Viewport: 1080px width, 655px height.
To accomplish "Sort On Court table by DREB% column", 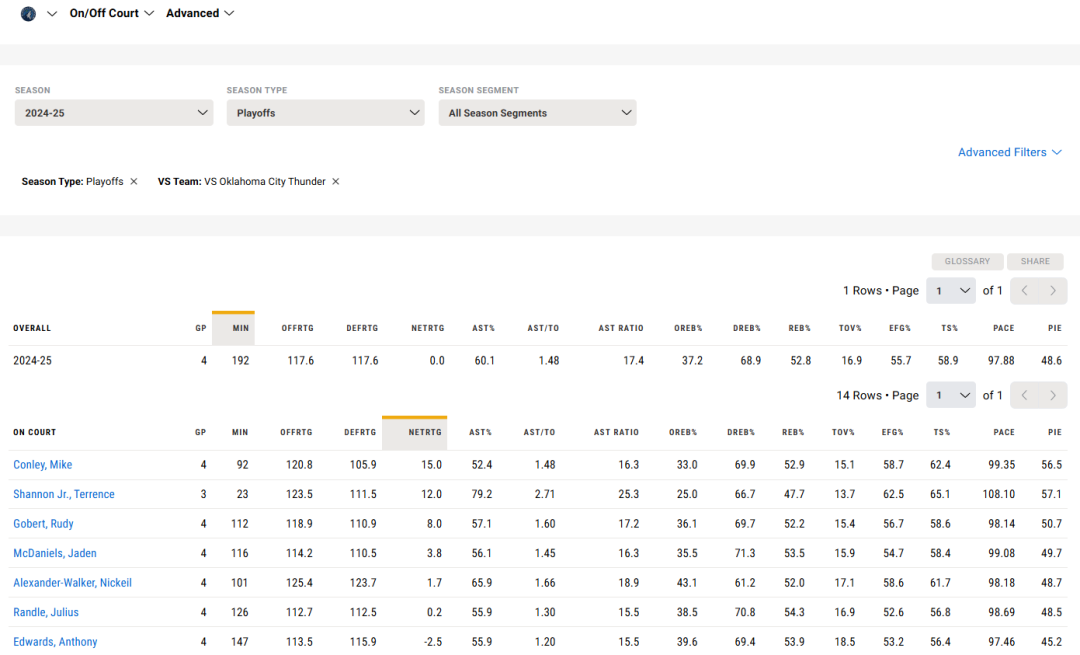I will click(741, 433).
